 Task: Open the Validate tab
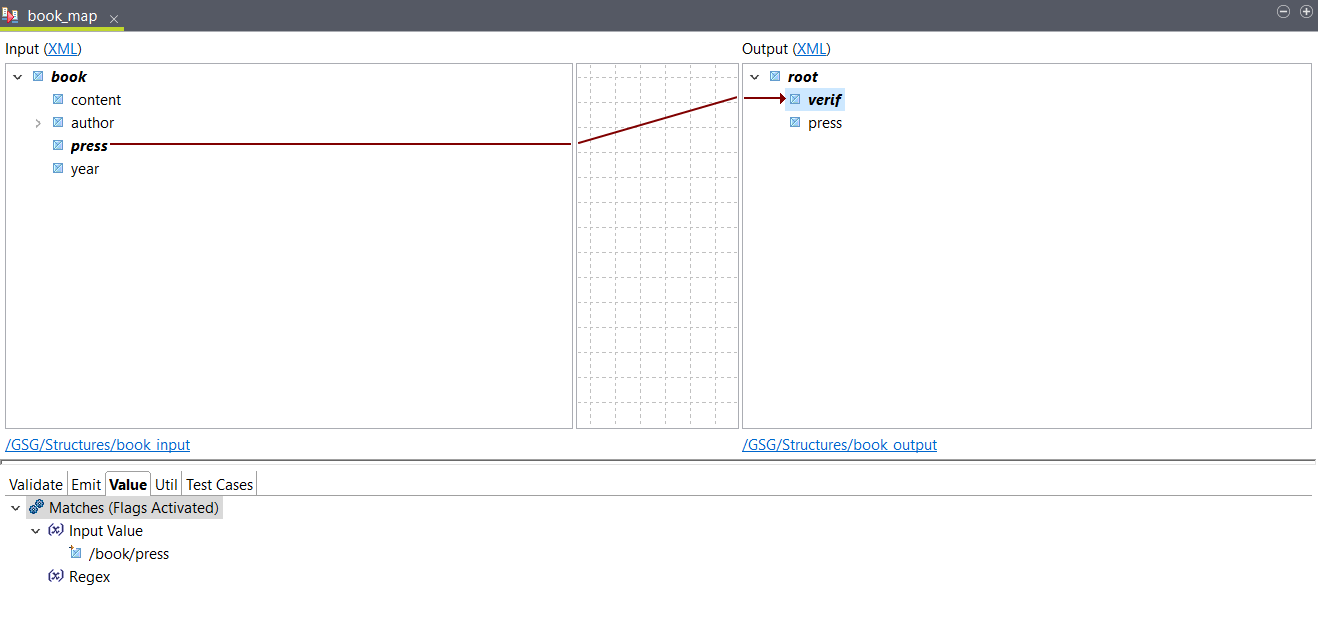point(36,484)
